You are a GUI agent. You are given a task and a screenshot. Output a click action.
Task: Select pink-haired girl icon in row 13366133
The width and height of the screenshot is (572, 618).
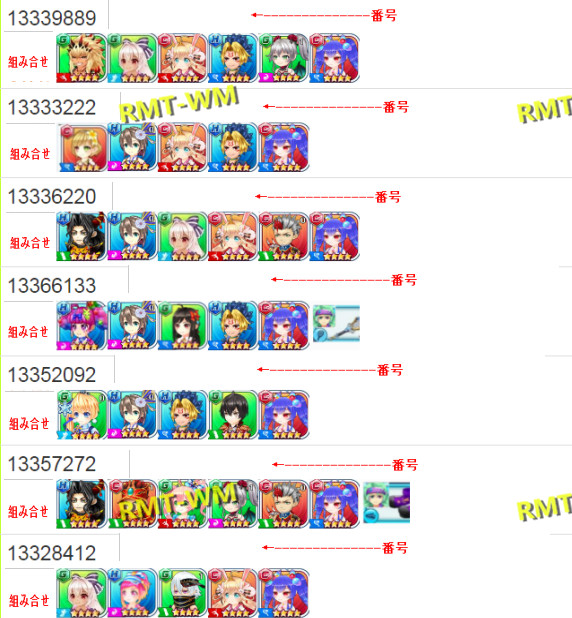[x=82, y=326]
